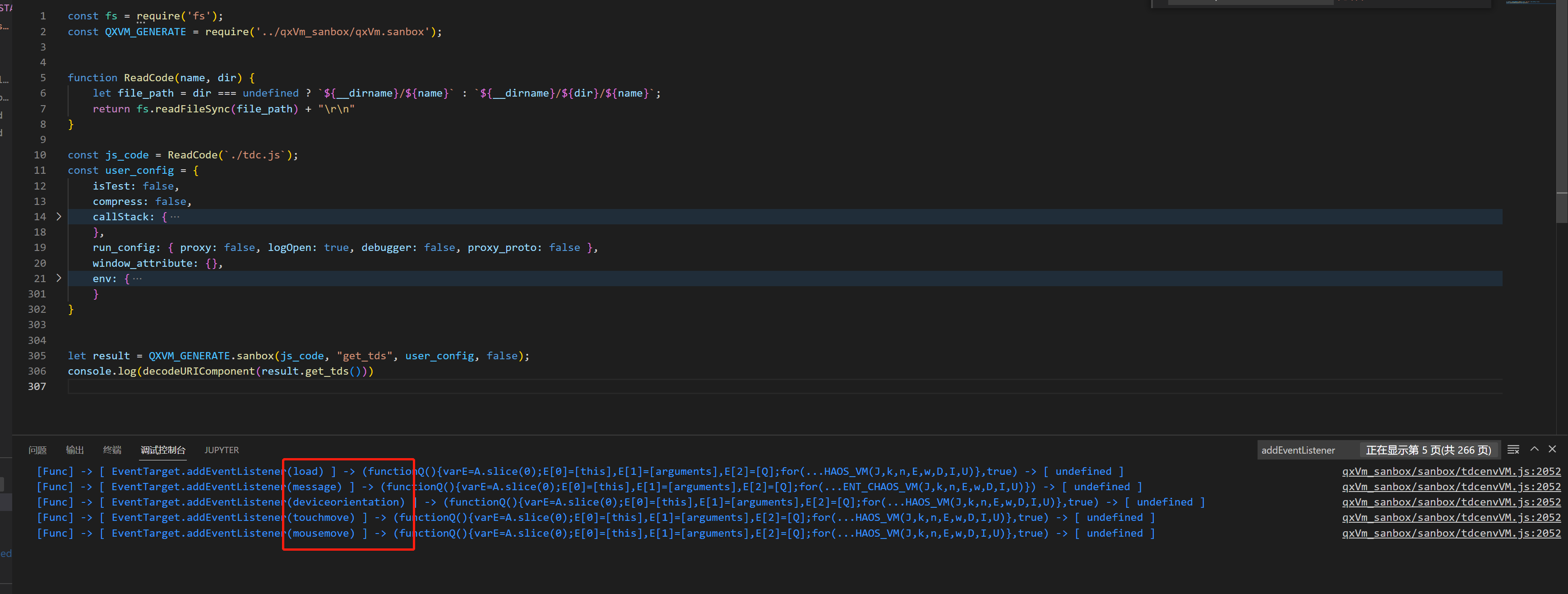Screen dimensions: 1568x594
Task: Close the bottom panel
Action: [x=1552, y=449]
